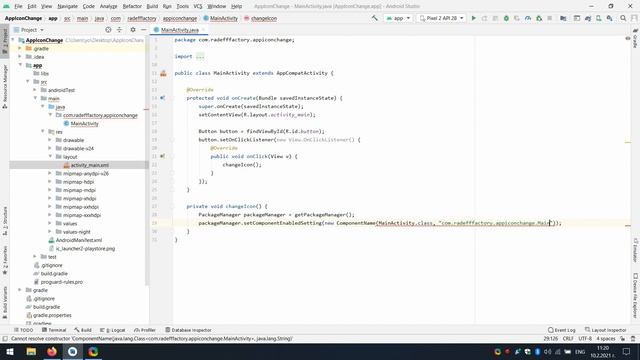The width and height of the screenshot is (640, 360).
Task: Click the CRLF line separator in status bar
Action: click(568, 339)
